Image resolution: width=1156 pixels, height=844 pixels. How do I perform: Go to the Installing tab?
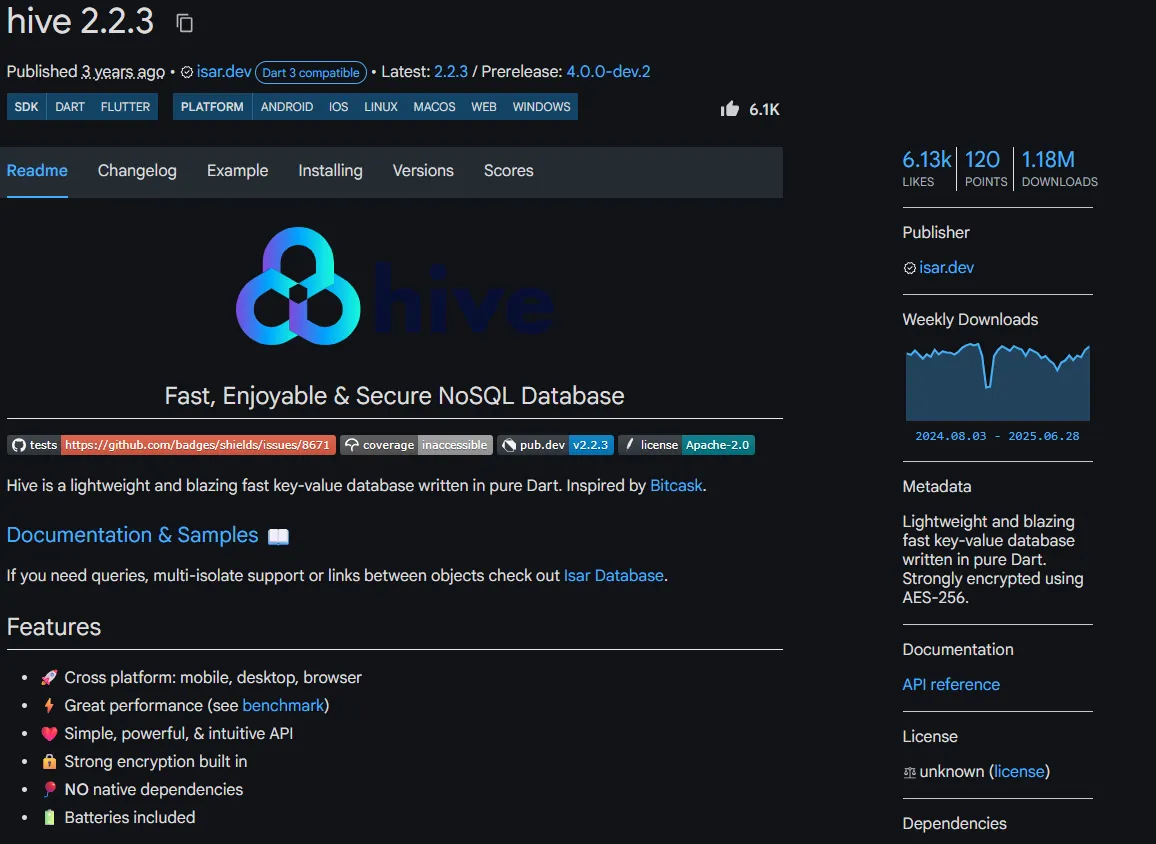click(x=330, y=171)
